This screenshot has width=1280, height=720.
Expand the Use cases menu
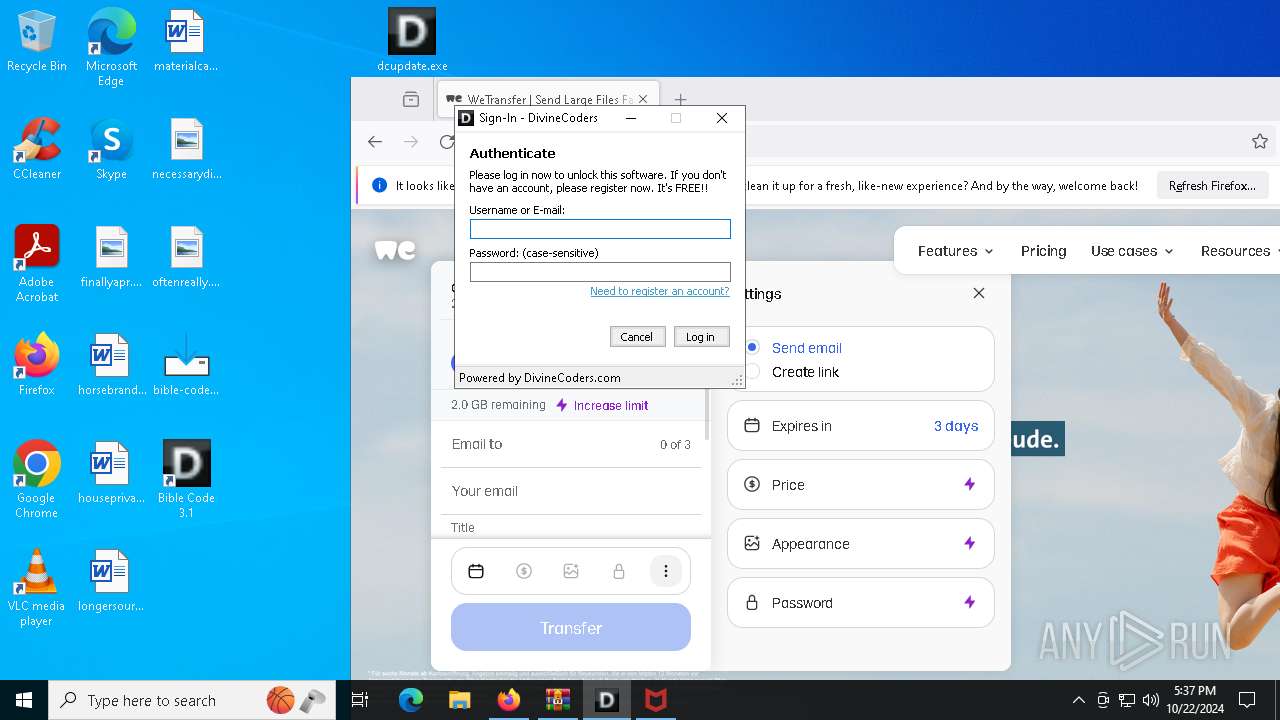(x=1132, y=251)
